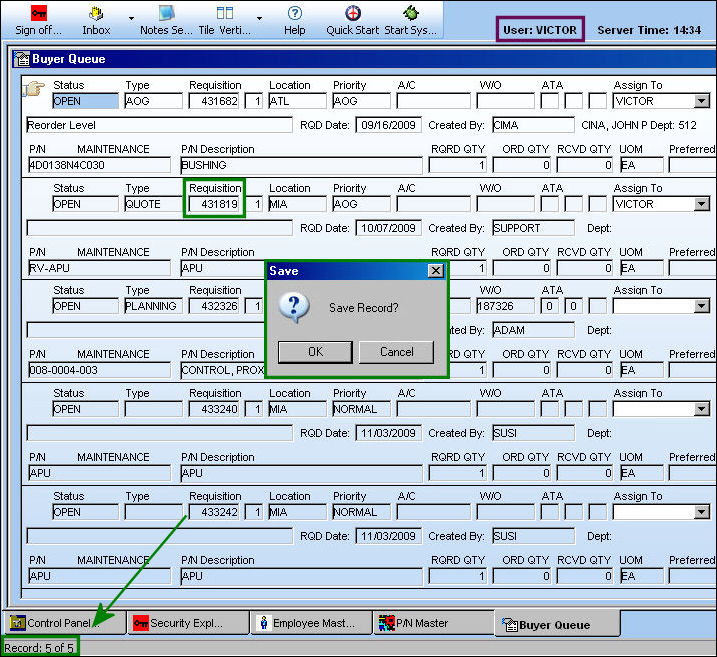Click the BUSHING description field
The image size is (717, 657).
(301, 165)
